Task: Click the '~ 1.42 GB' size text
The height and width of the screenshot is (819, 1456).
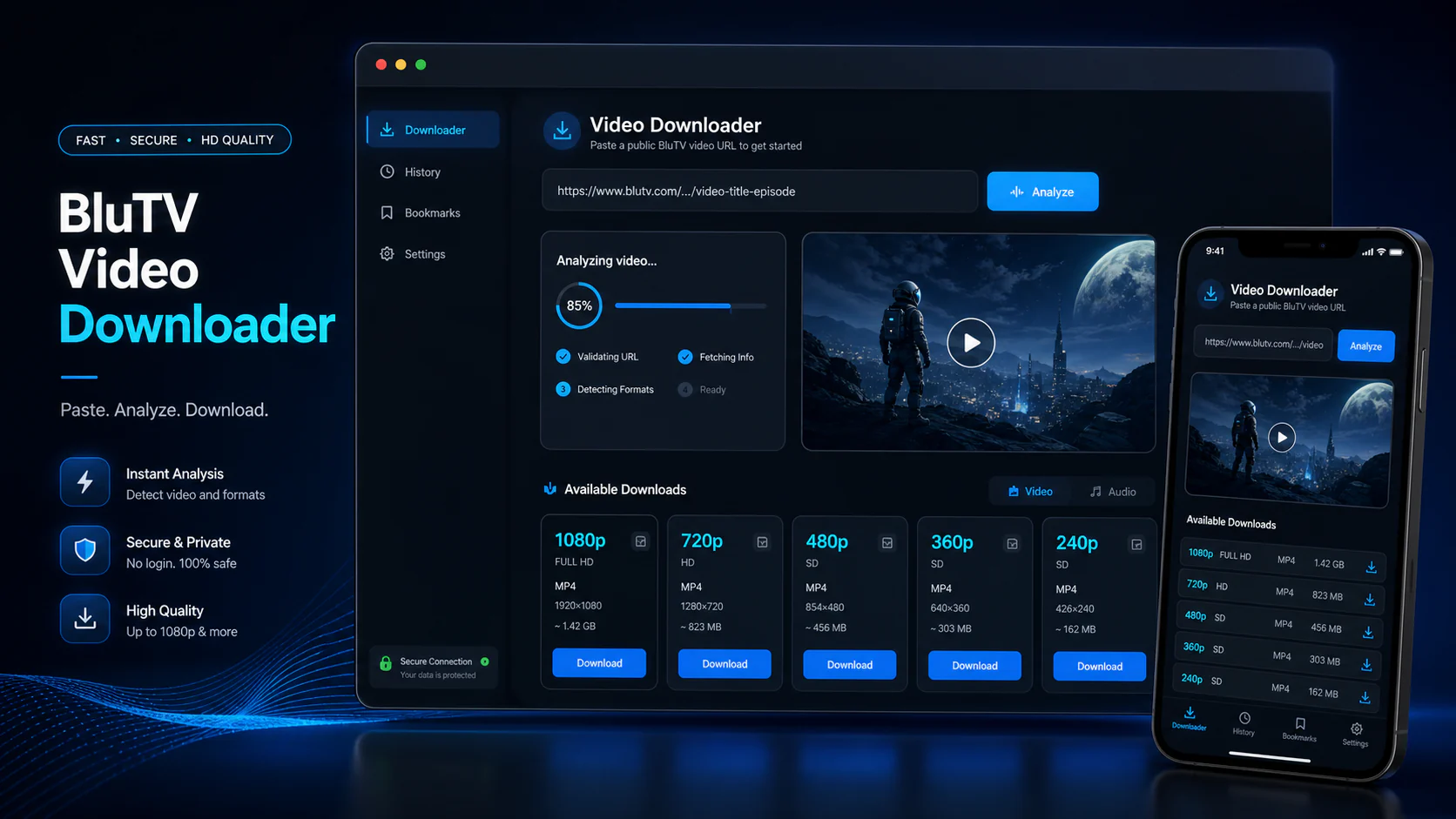Action: 575,627
